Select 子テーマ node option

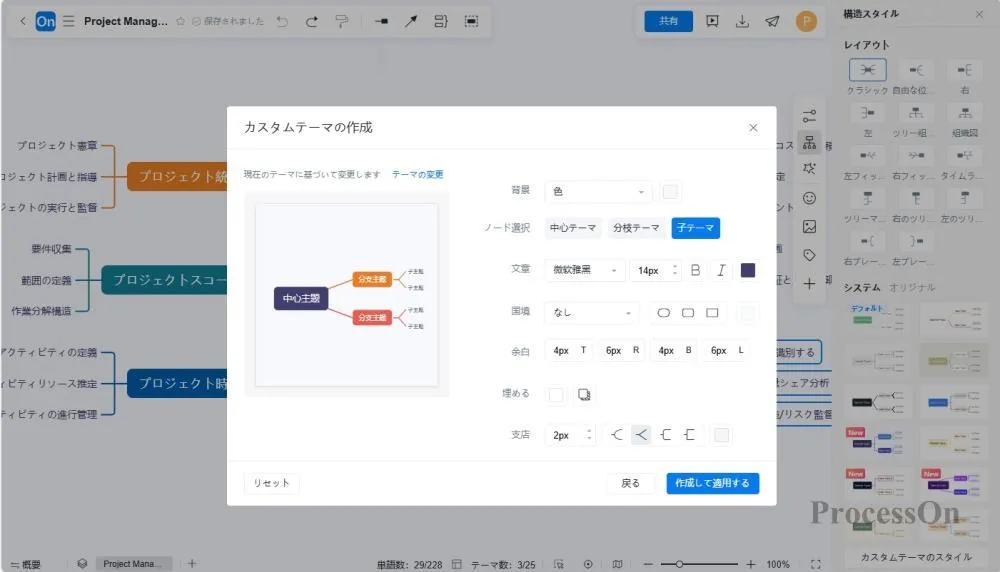pyautogui.click(x=696, y=228)
